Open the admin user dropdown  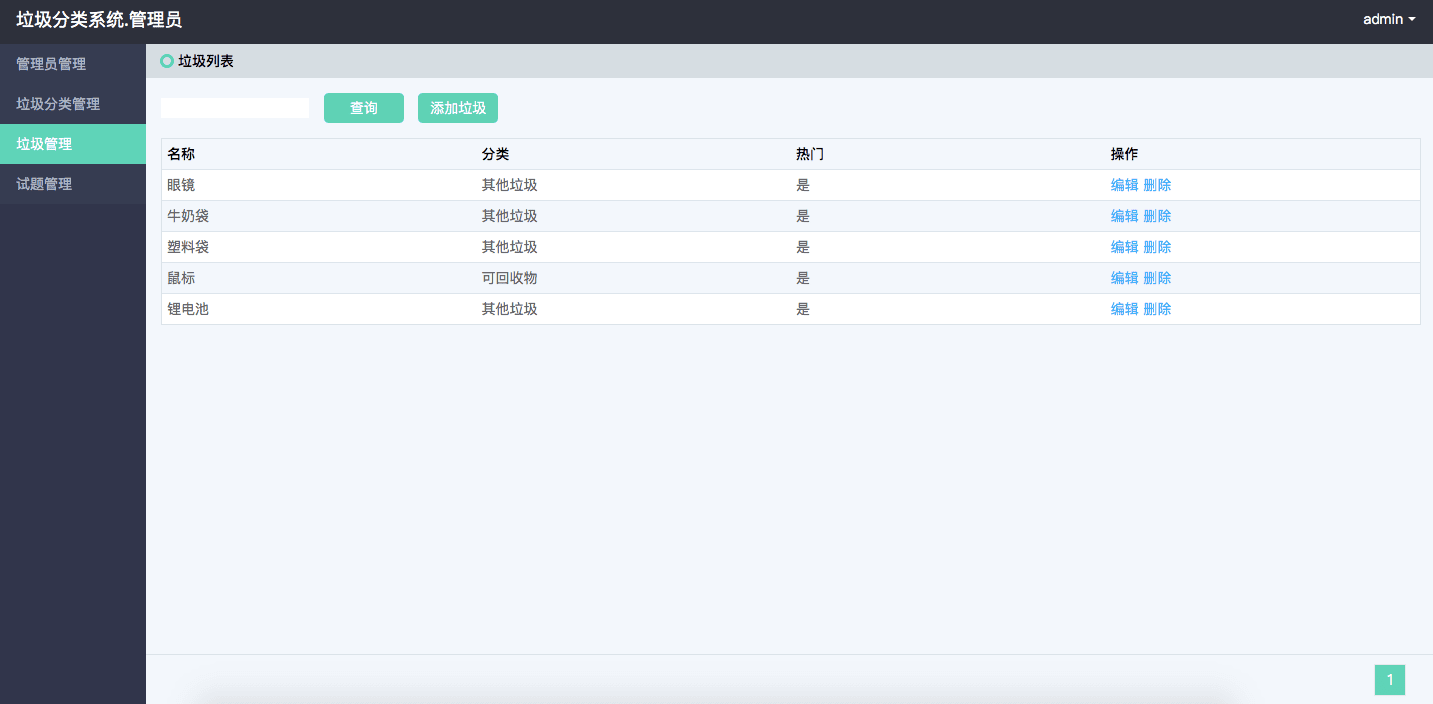pyautogui.click(x=1389, y=19)
